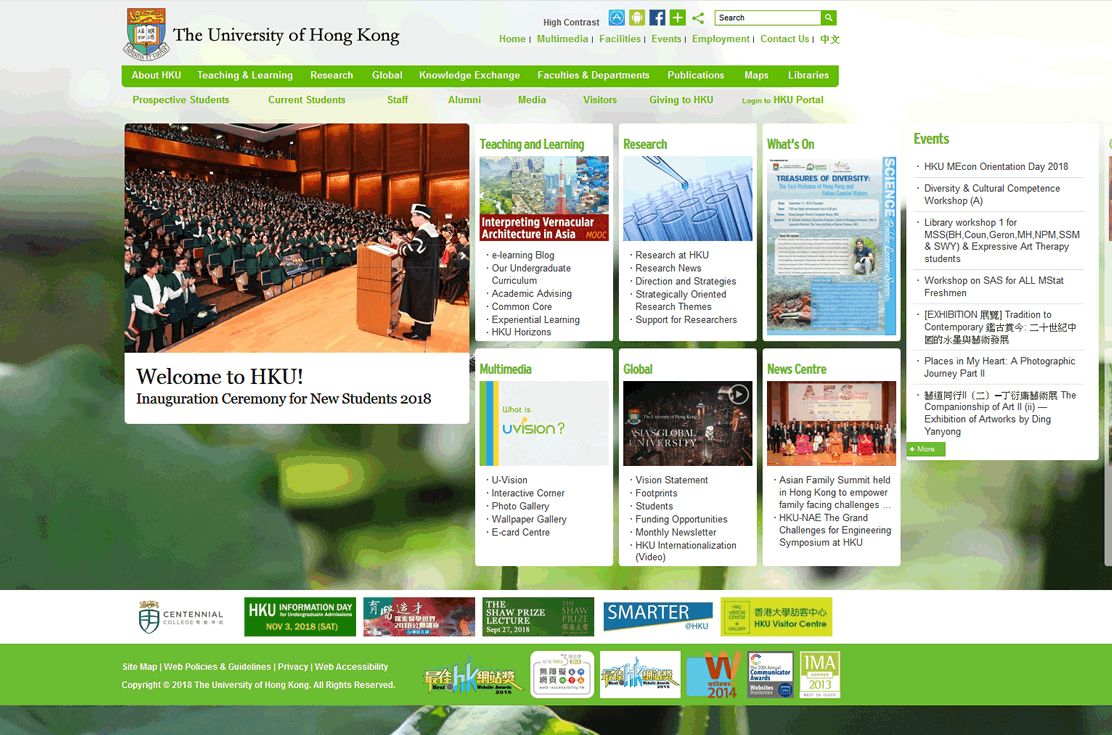The height and width of the screenshot is (735, 1112).
Task: Click the share icon in header
Action: click(x=698, y=18)
